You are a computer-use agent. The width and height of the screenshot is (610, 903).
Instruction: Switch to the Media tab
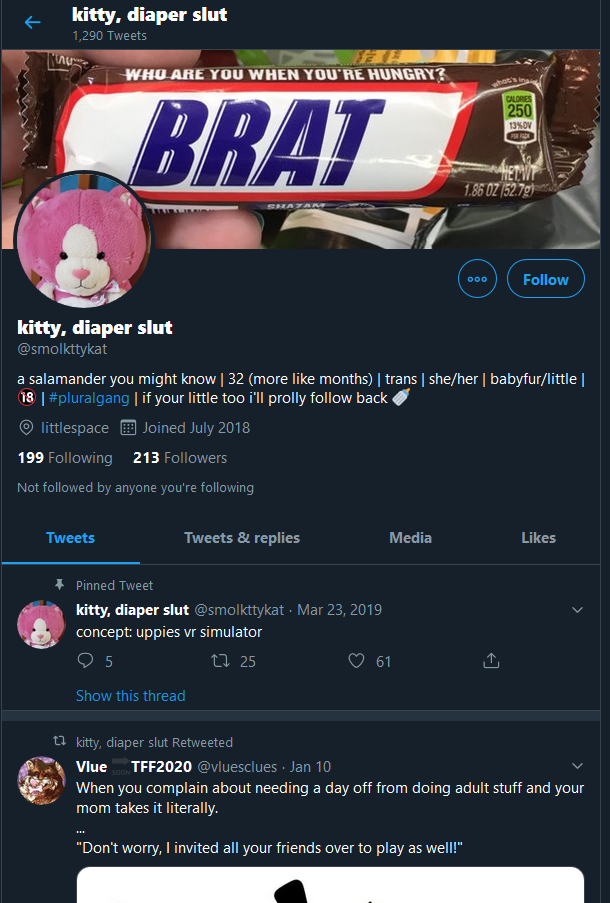point(410,538)
